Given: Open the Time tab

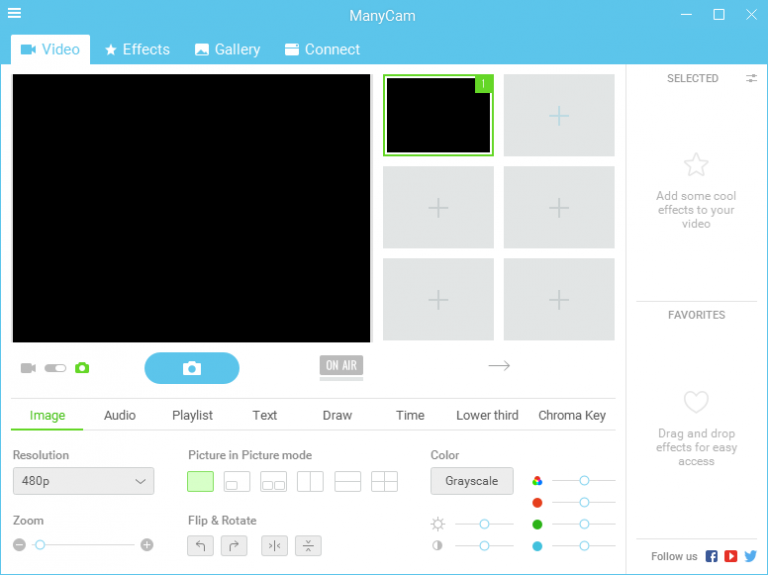Looking at the screenshot, I should tap(410, 415).
